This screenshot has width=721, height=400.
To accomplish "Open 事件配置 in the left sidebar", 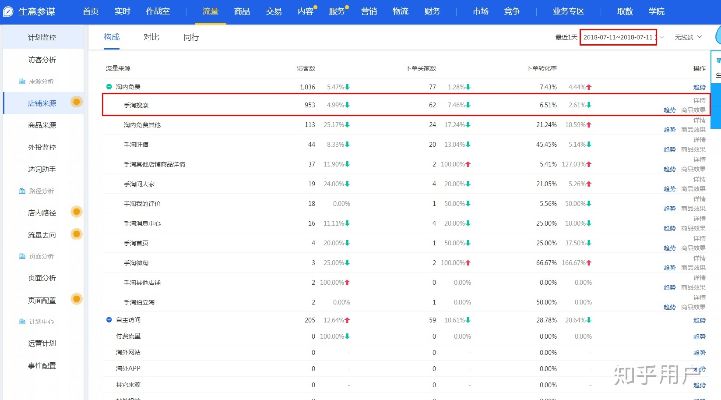I will click(42, 366).
